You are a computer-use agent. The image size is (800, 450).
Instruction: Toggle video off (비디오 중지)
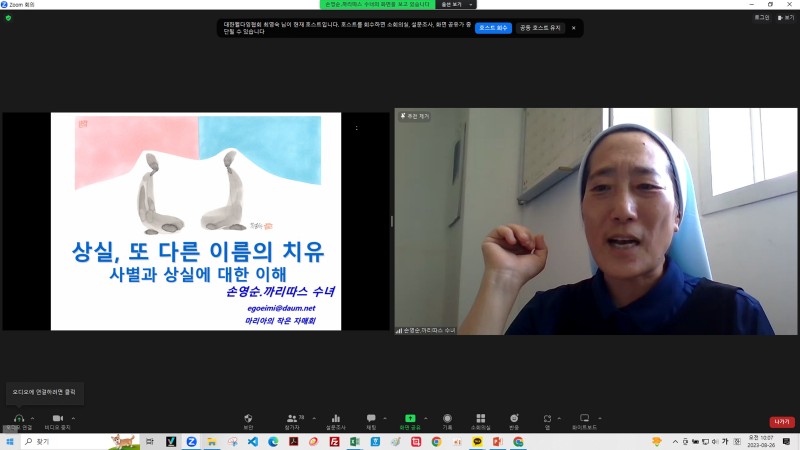(59, 418)
